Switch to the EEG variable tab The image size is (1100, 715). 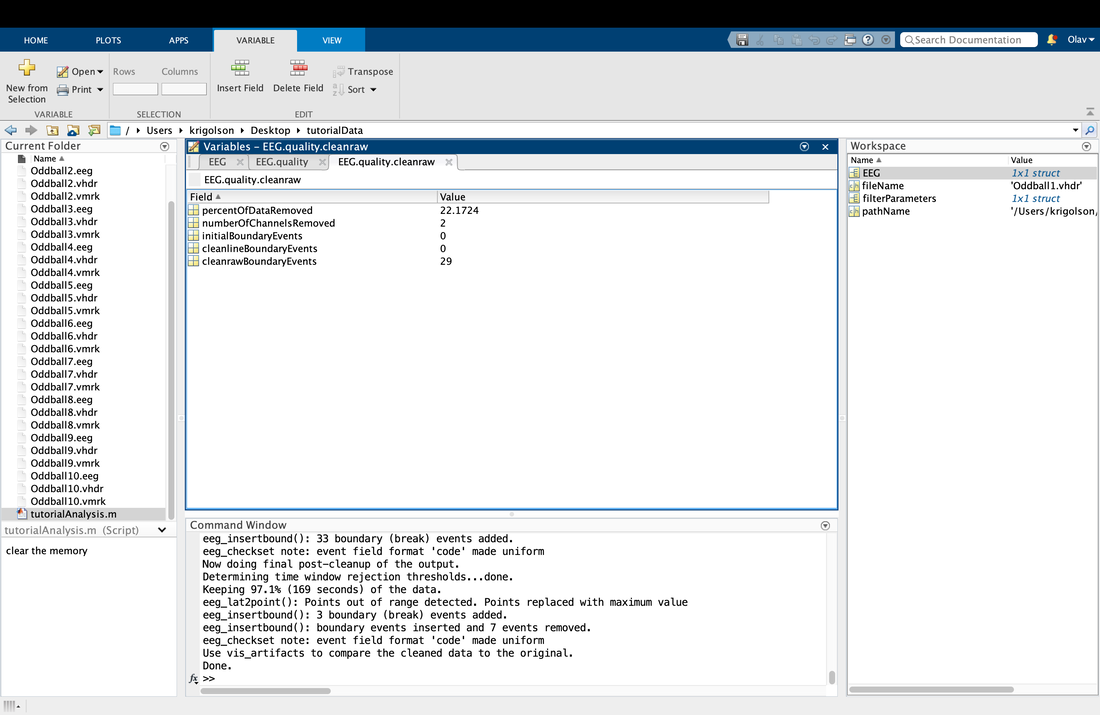click(x=217, y=162)
